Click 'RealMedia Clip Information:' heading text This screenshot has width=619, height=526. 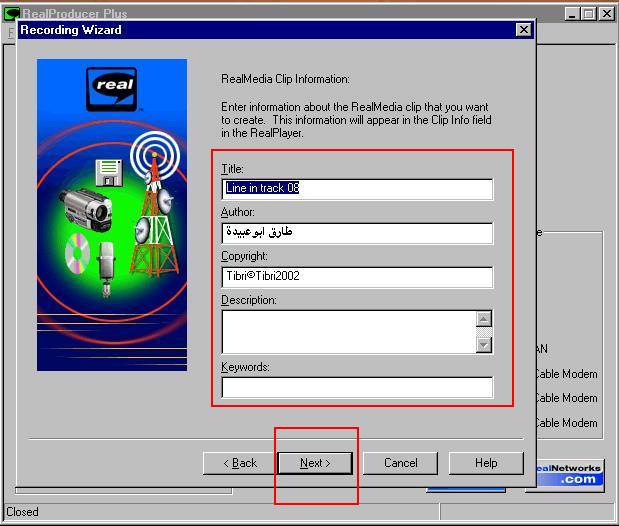click(x=285, y=79)
